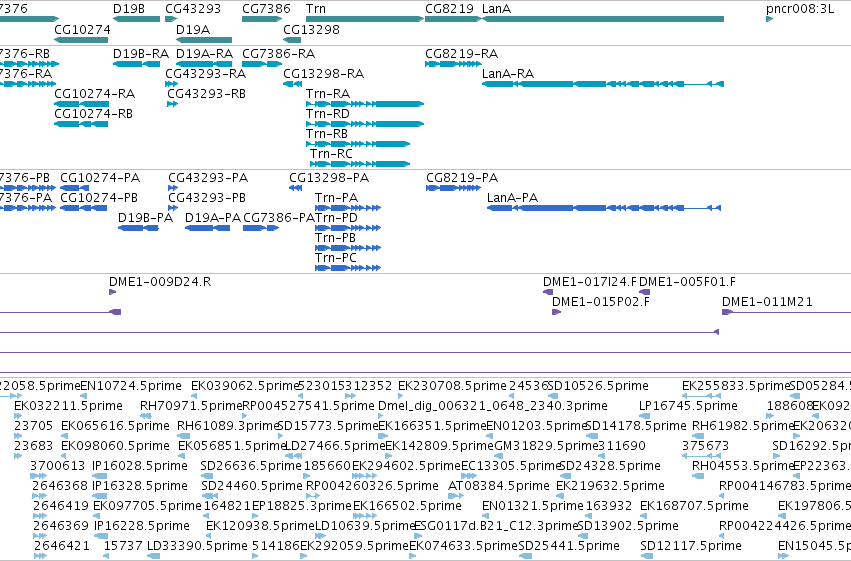Open protein CG8219-PA

(x=462, y=178)
